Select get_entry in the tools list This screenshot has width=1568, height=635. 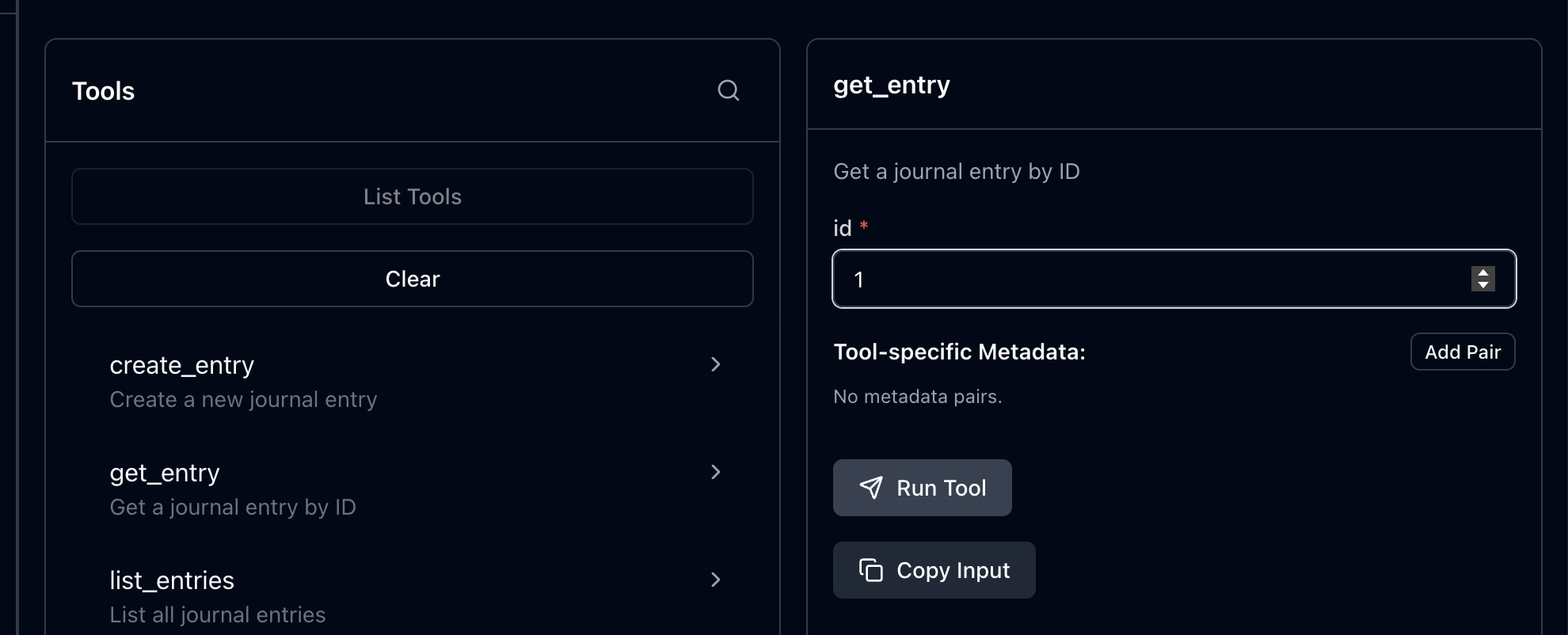pyautogui.click(x=165, y=473)
